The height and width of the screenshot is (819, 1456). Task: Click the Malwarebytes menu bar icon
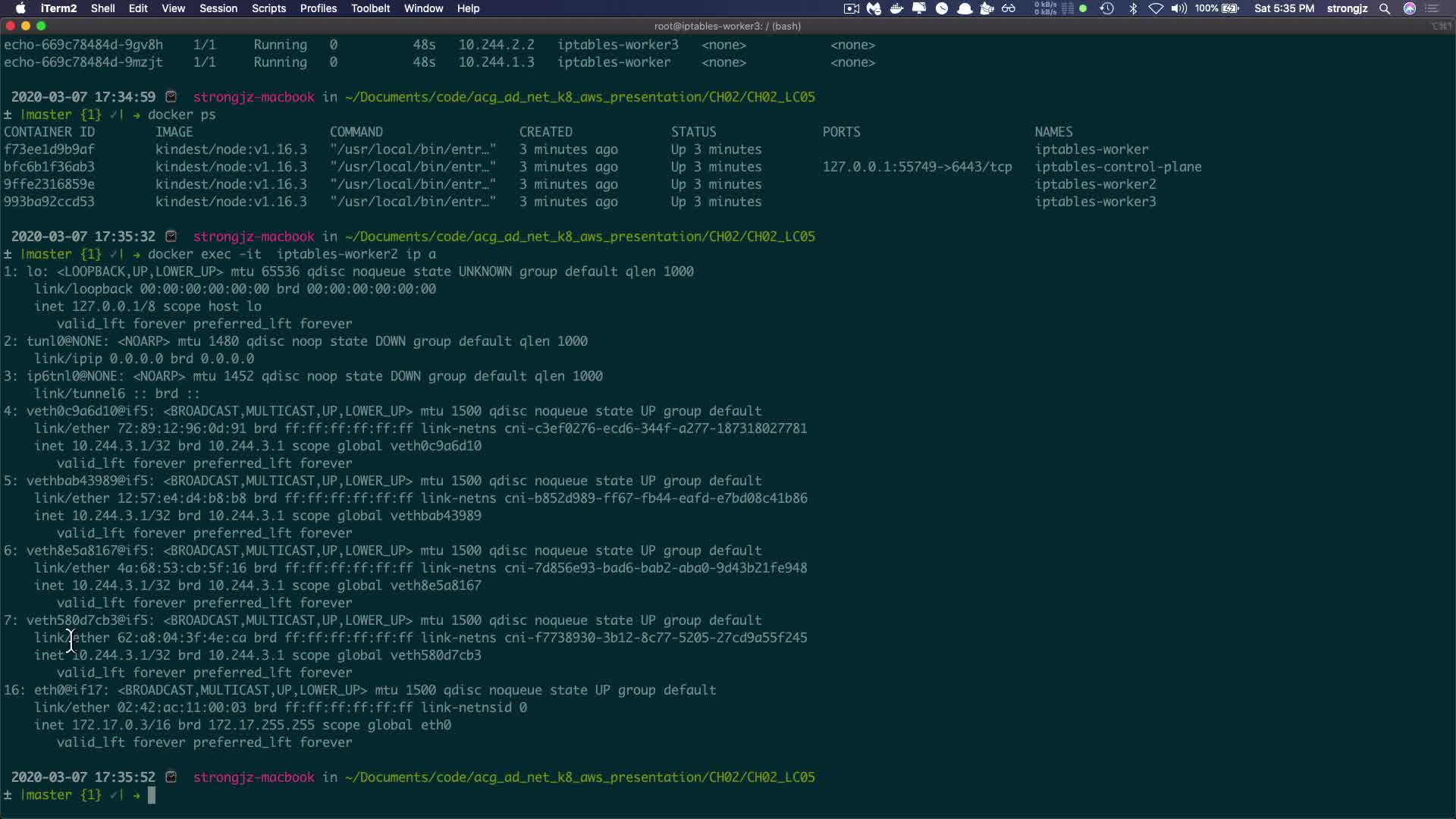pos(874,8)
